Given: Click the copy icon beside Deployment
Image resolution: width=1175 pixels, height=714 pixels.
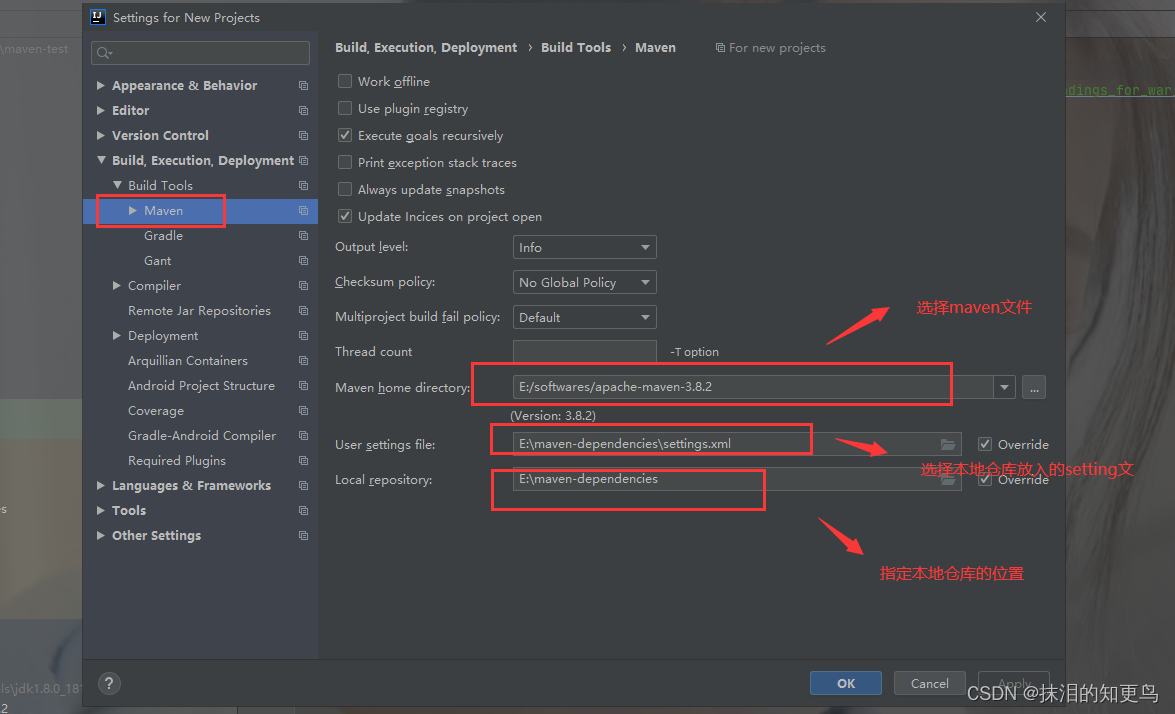Looking at the screenshot, I should click(x=303, y=336).
